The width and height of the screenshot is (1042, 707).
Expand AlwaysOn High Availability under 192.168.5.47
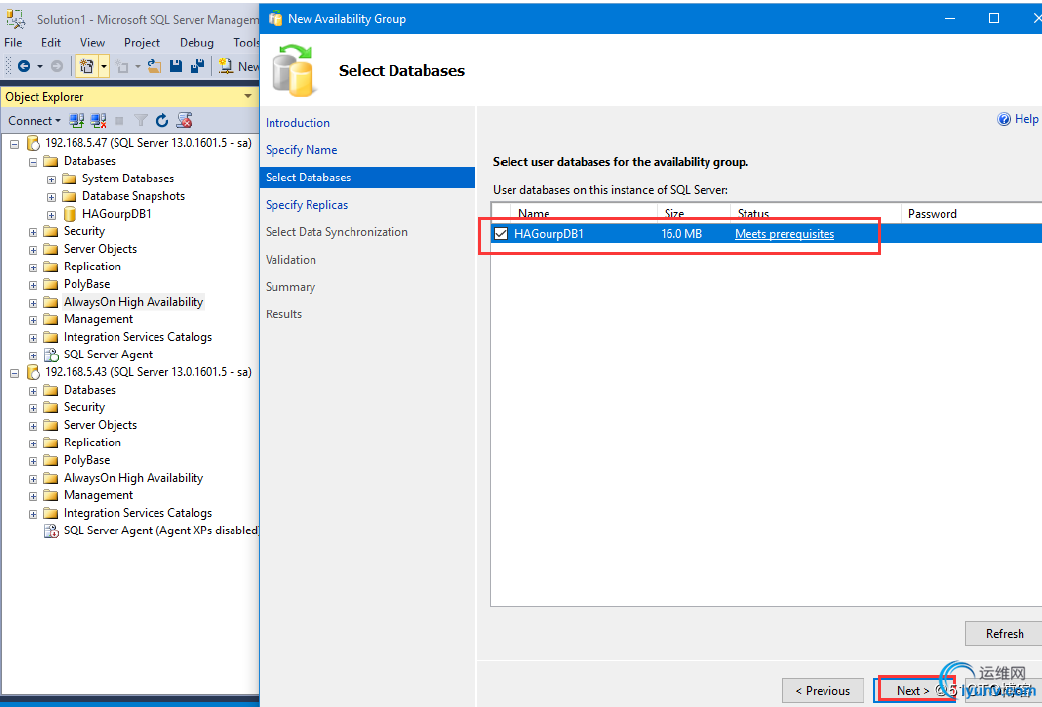tap(33, 303)
